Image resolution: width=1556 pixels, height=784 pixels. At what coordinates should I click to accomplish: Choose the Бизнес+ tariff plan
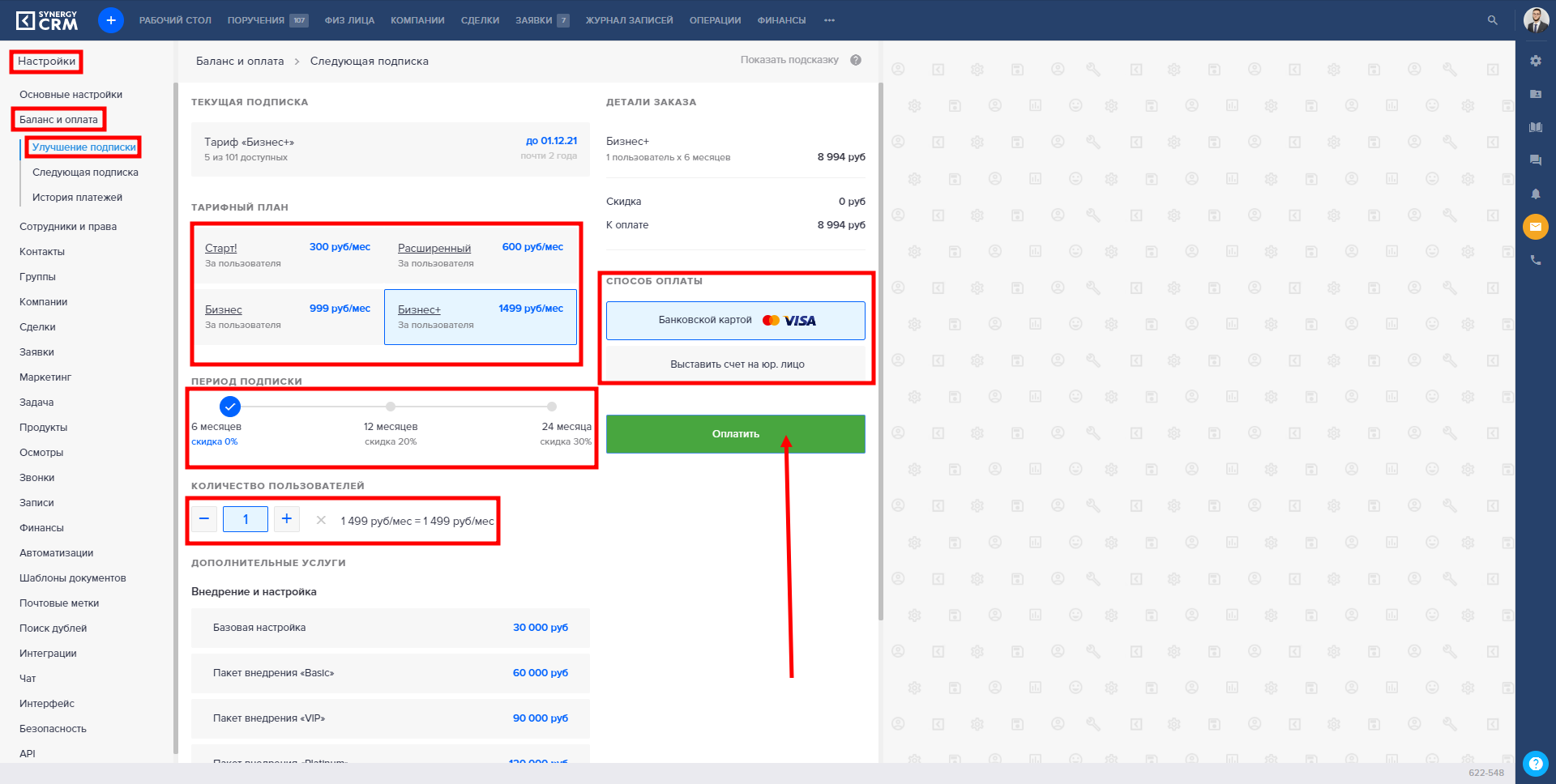(481, 317)
